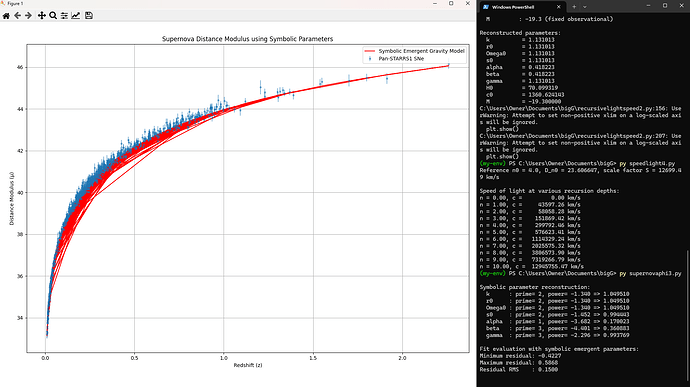Click the 'py supernovaphi3.py' command line

tap(650, 273)
